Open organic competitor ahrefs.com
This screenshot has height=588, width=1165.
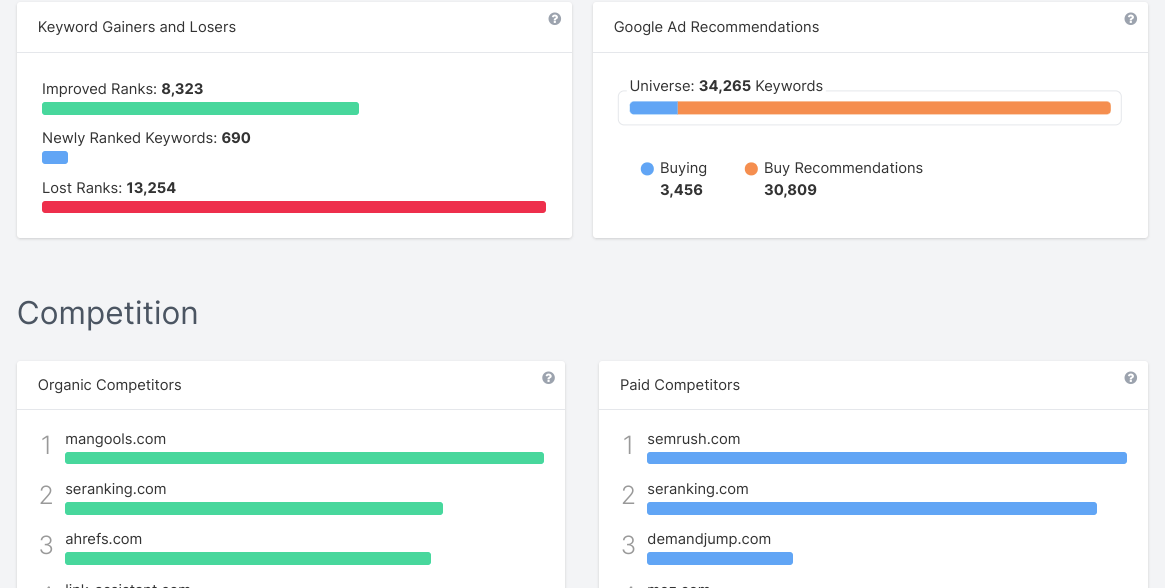click(103, 539)
